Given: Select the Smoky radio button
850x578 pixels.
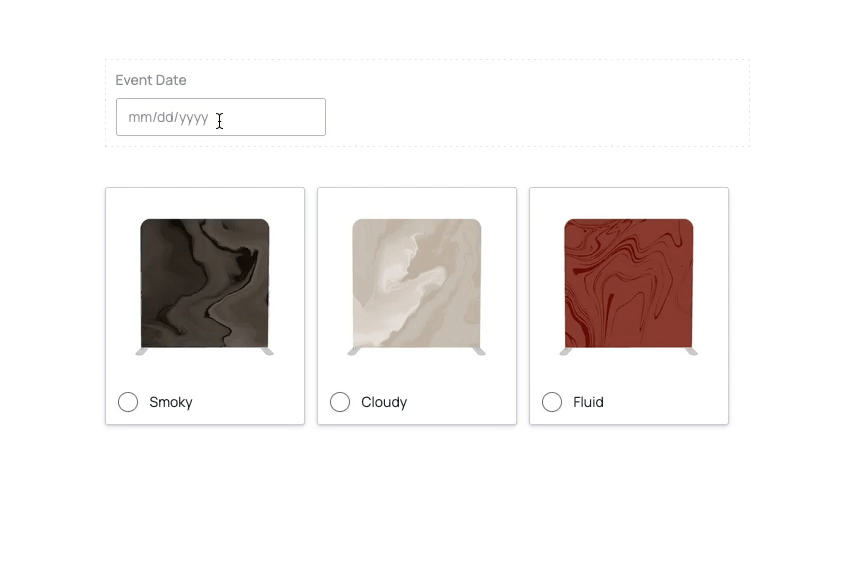Looking at the screenshot, I should [128, 402].
